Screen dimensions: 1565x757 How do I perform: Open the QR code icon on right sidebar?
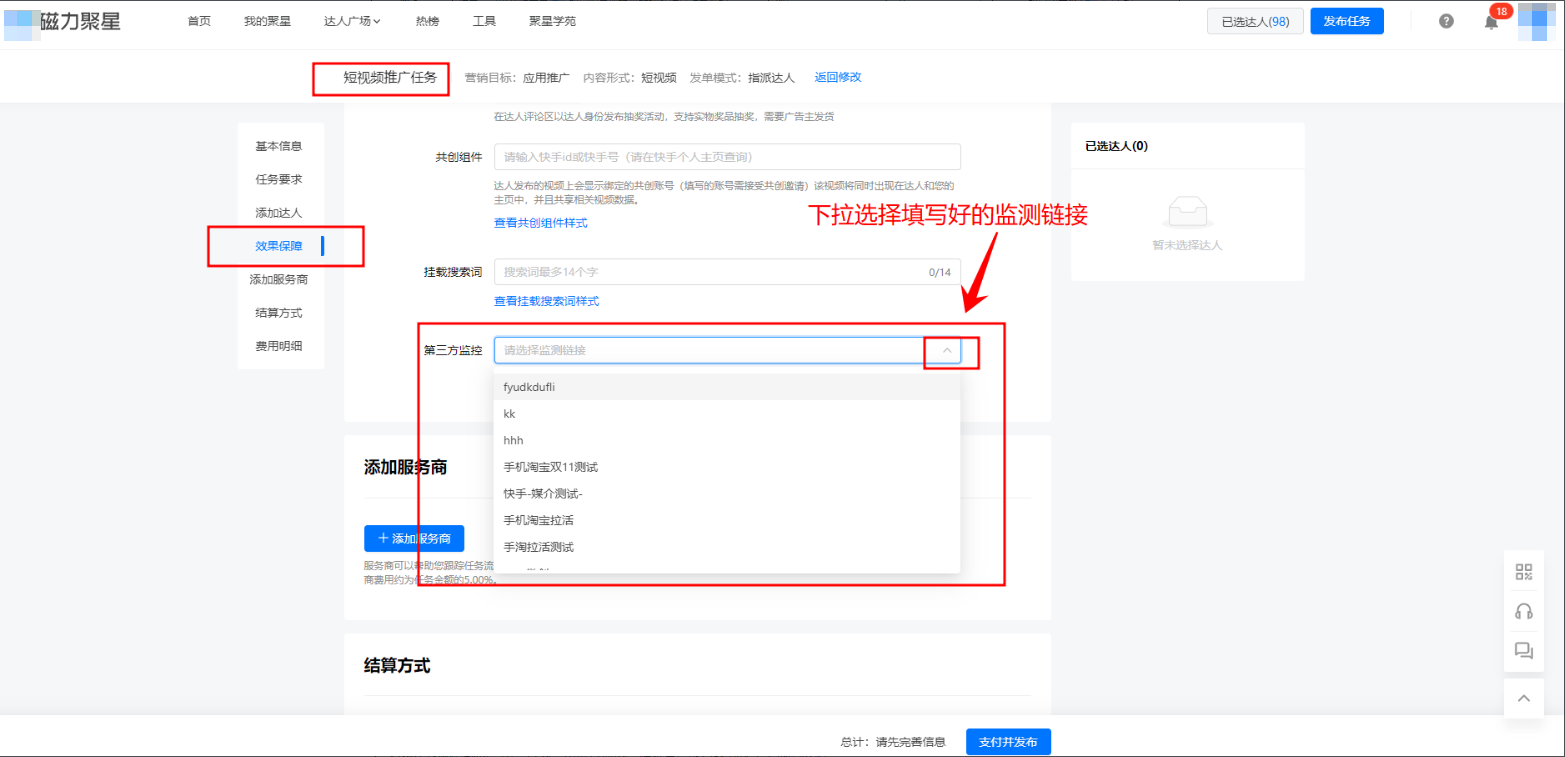click(1524, 572)
